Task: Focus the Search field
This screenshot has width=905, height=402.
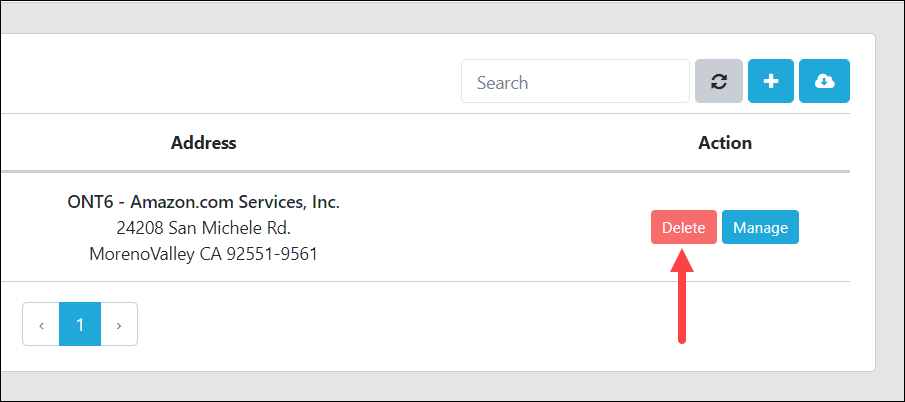Action: (x=575, y=81)
